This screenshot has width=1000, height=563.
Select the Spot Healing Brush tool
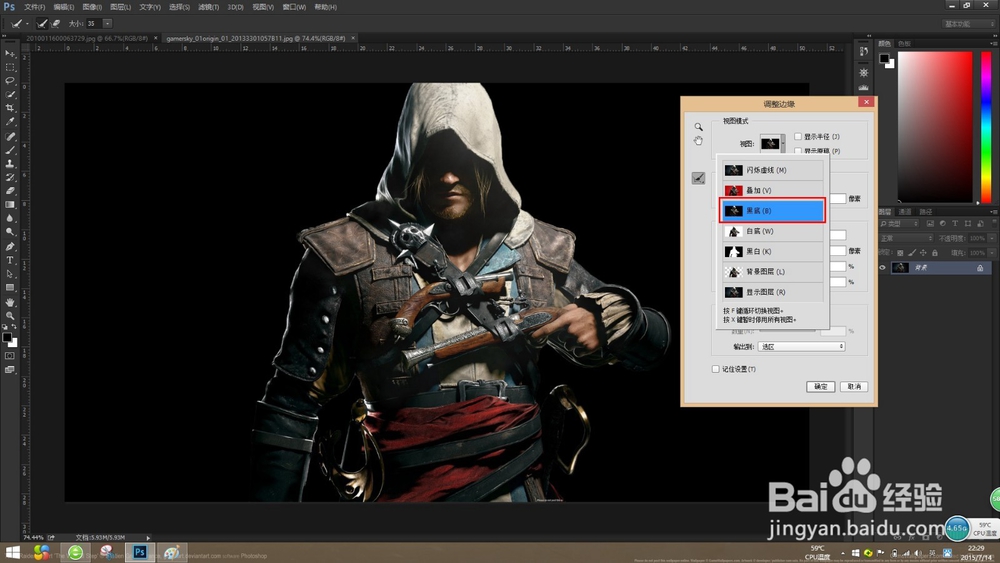point(10,136)
